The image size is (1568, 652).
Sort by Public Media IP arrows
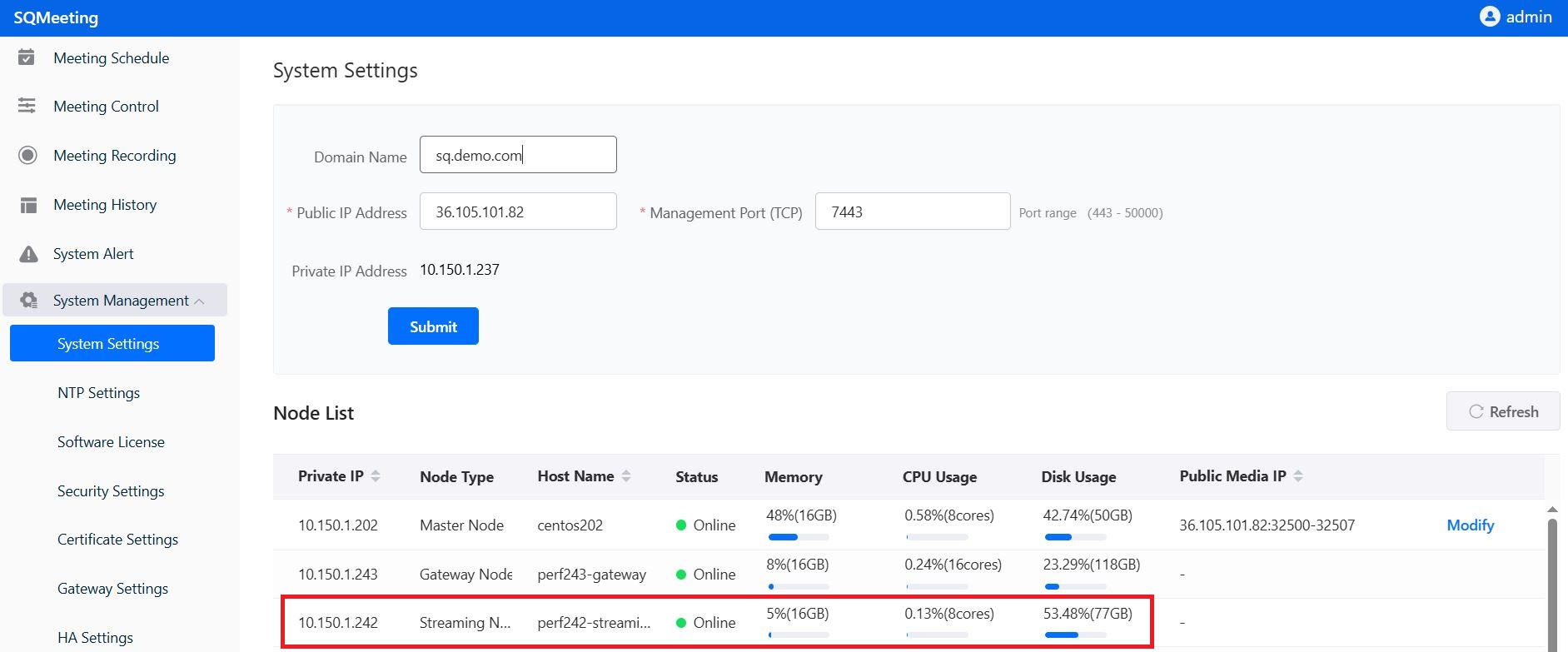click(x=1298, y=476)
